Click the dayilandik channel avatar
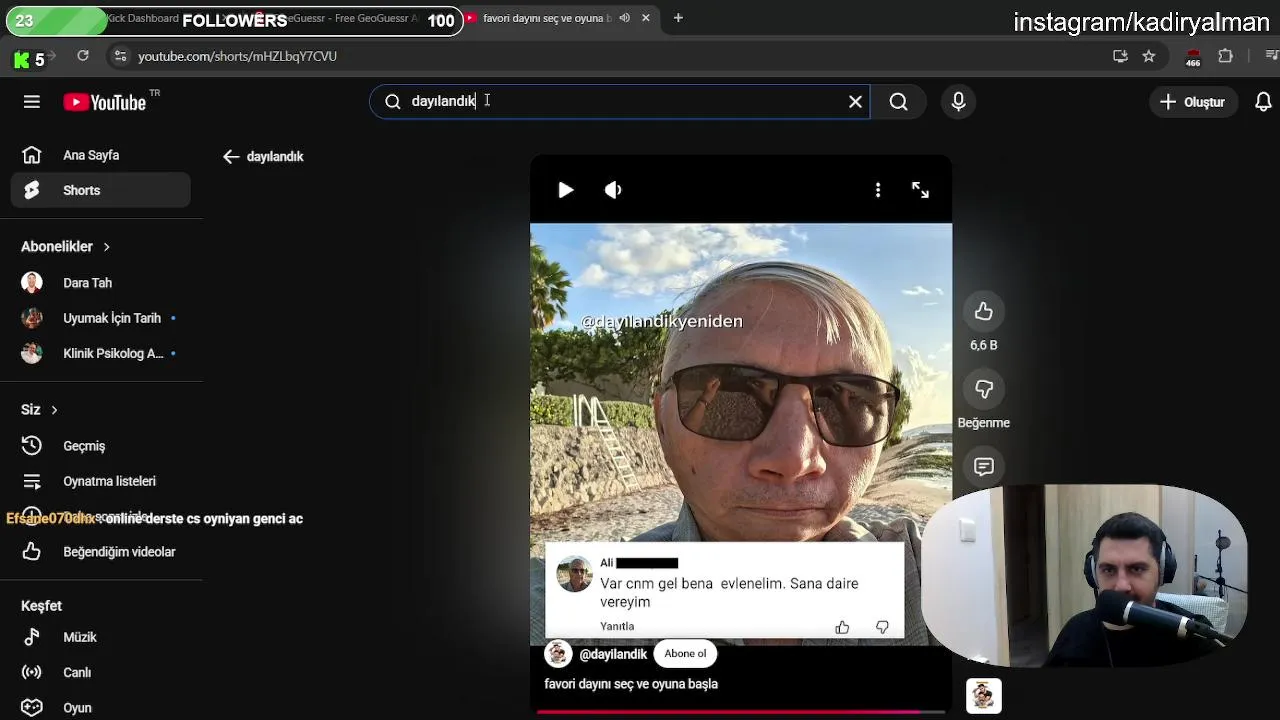The image size is (1280, 720). pos(558,654)
